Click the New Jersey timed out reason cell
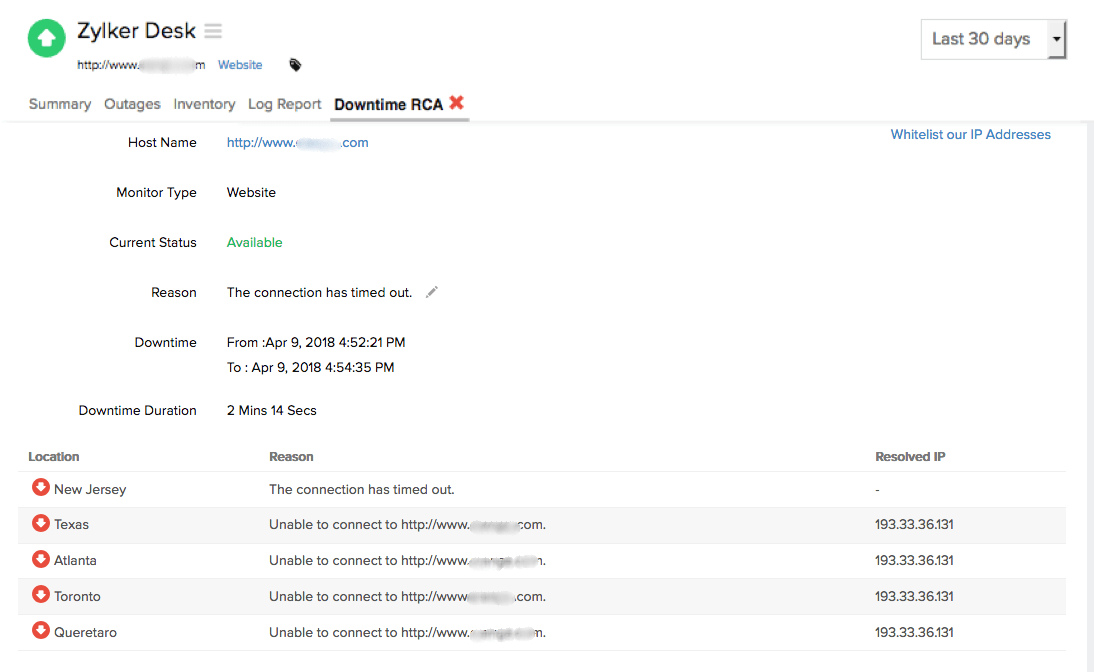Image resolution: width=1094 pixels, height=672 pixels. point(361,489)
